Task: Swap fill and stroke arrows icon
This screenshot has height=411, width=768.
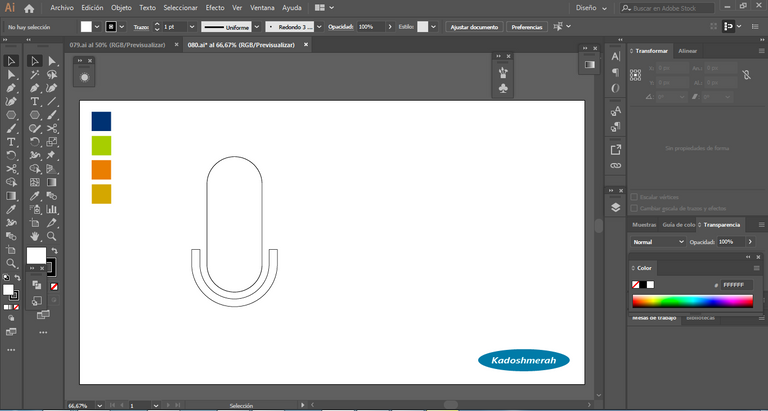Action: [54, 250]
